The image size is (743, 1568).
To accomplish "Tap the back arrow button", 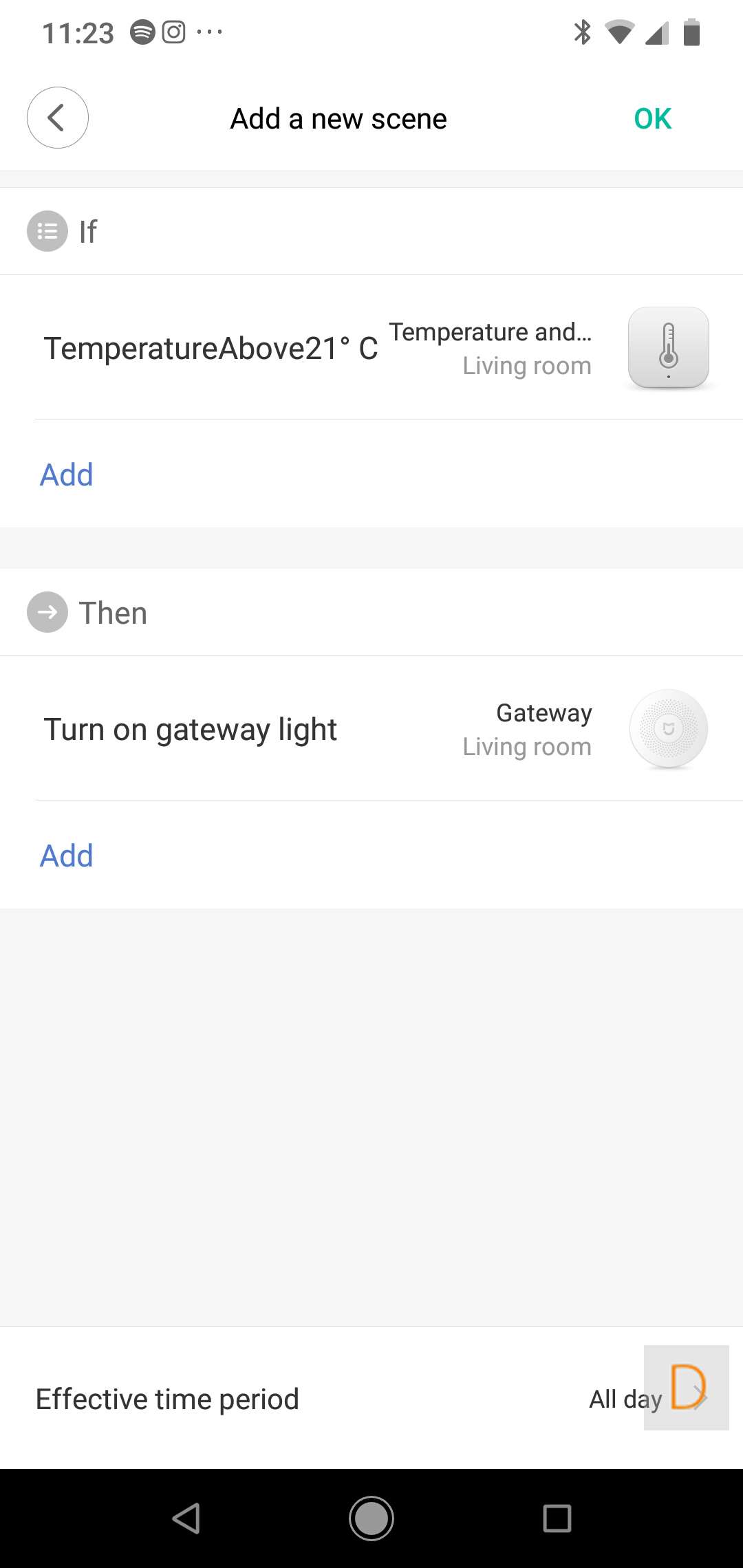I will [x=58, y=118].
